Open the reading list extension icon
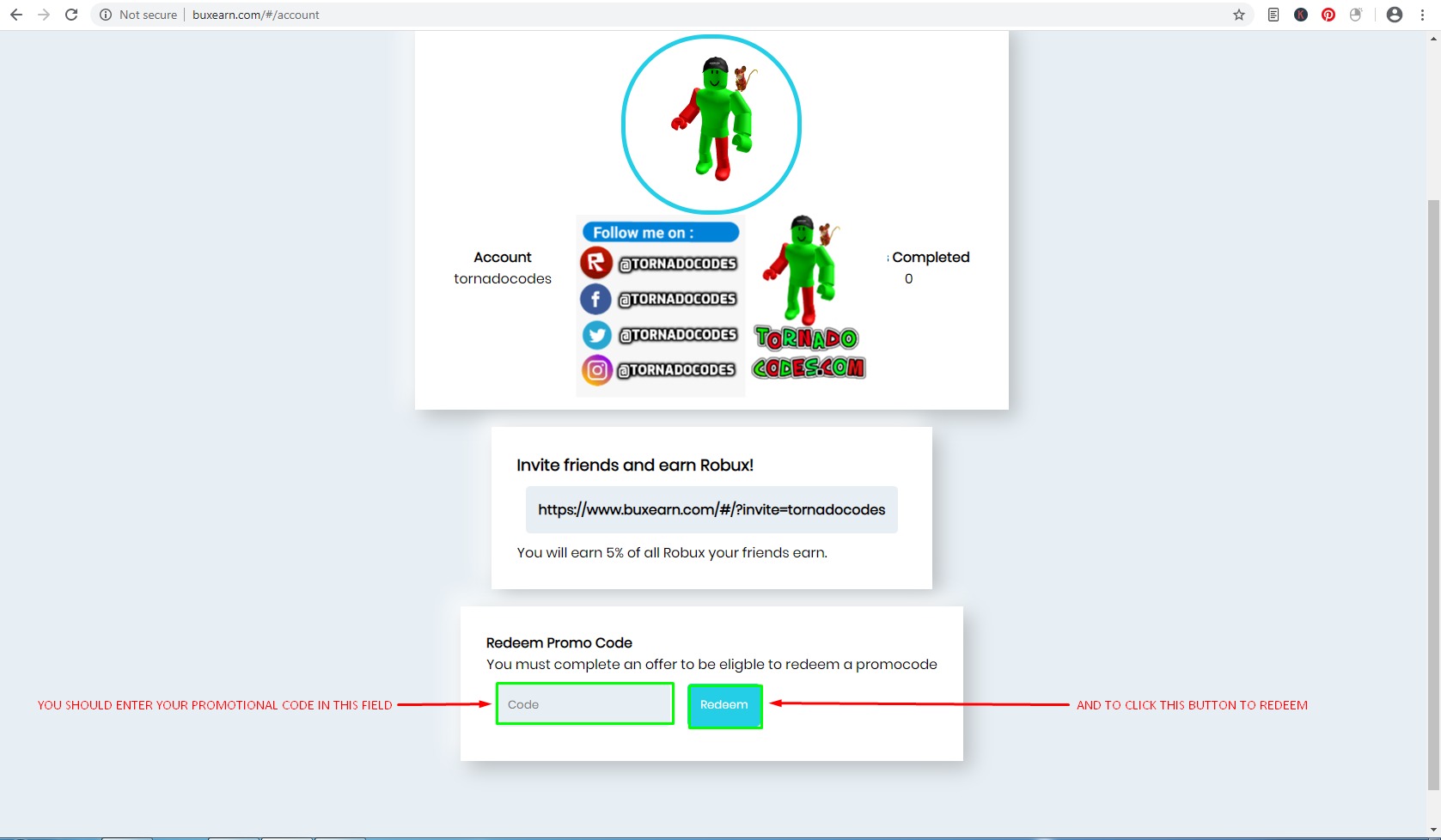The image size is (1441, 840). click(1273, 15)
